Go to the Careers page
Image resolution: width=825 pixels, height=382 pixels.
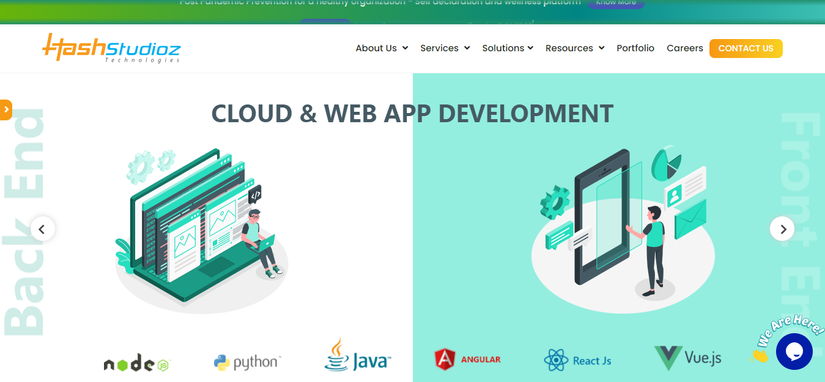tap(685, 48)
